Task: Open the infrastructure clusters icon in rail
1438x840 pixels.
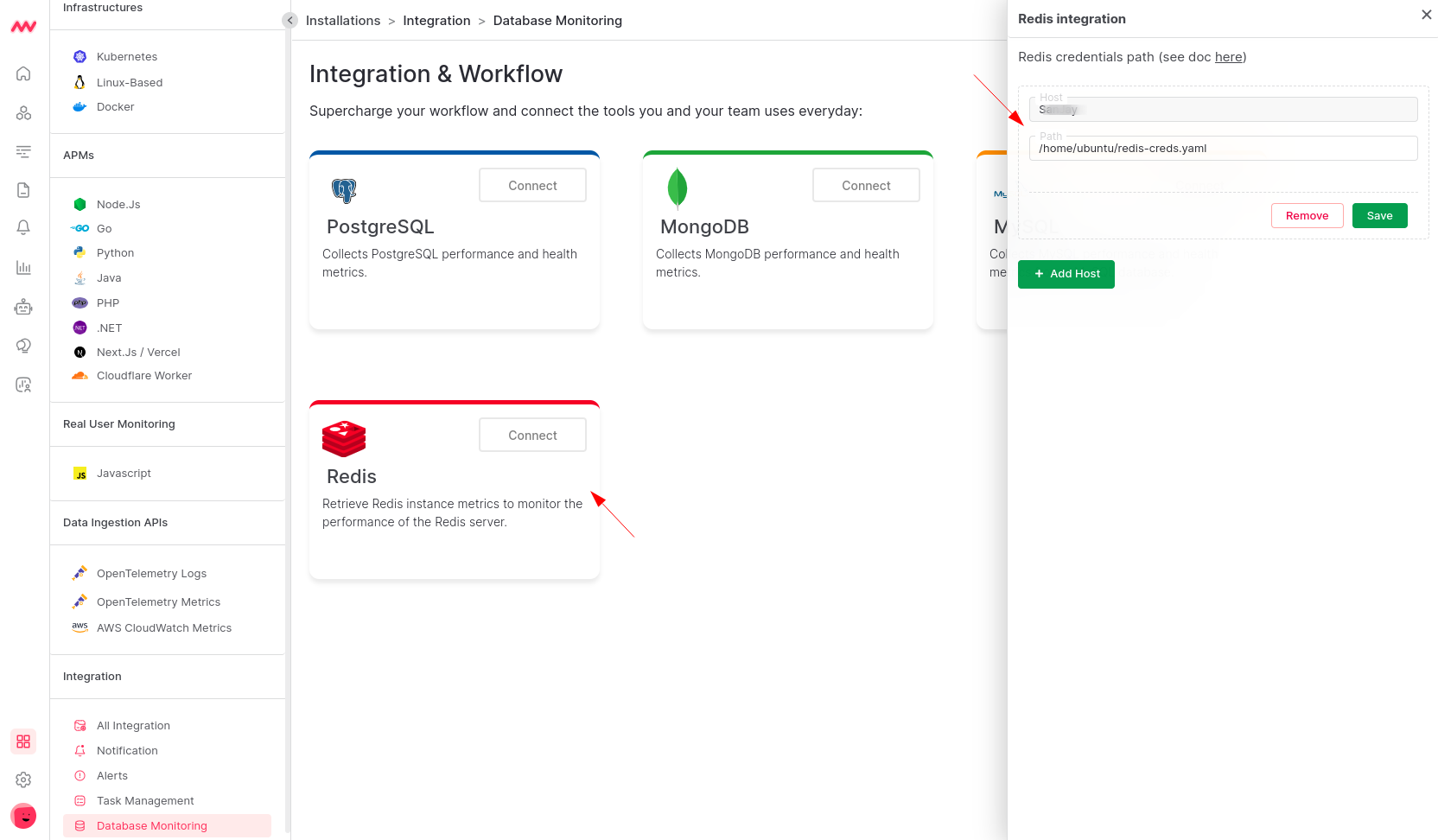Action: (23, 112)
